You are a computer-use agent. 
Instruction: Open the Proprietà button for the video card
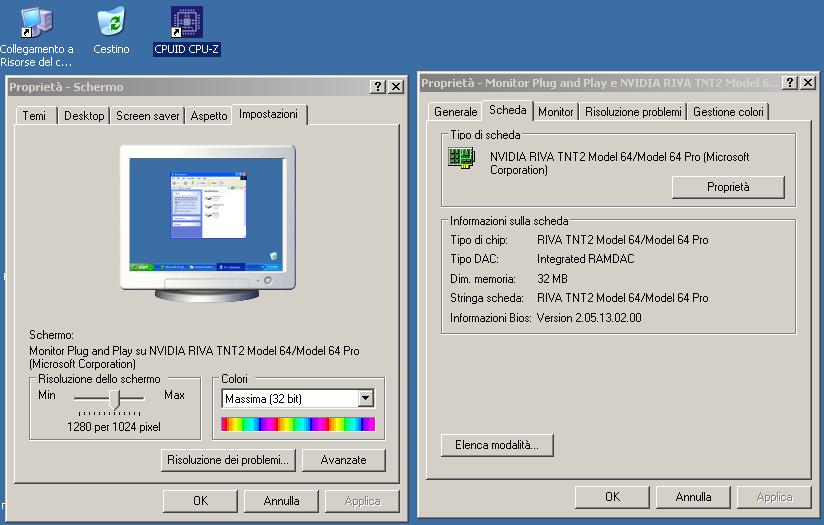coord(728,187)
